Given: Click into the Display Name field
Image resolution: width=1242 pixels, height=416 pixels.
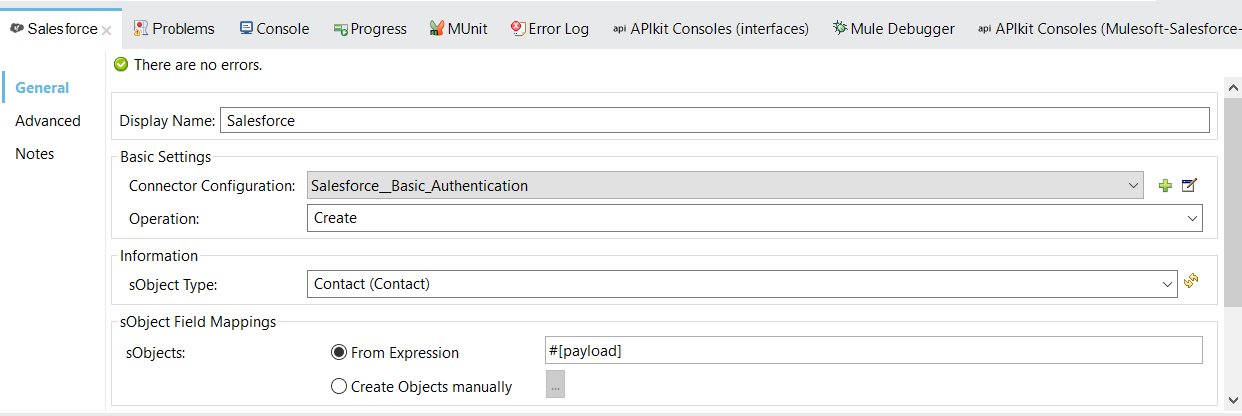Looking at the screenshot, I should click(714, 121).
